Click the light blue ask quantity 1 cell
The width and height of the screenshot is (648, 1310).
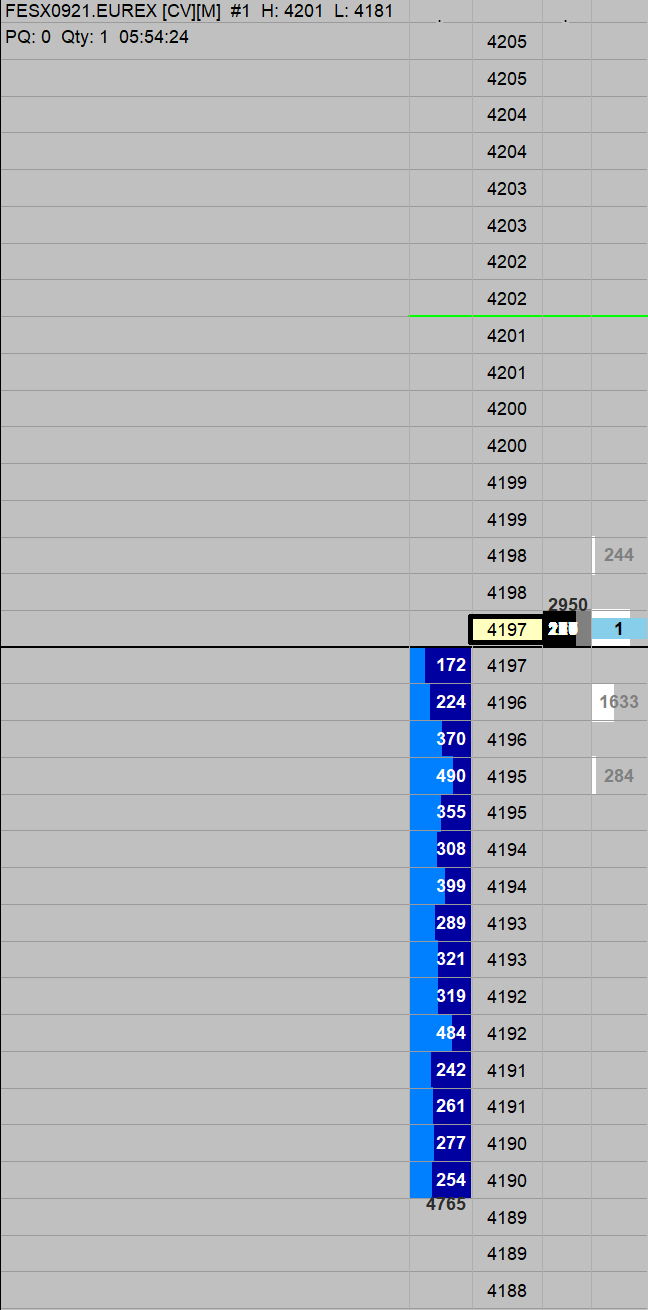(619, 629)
